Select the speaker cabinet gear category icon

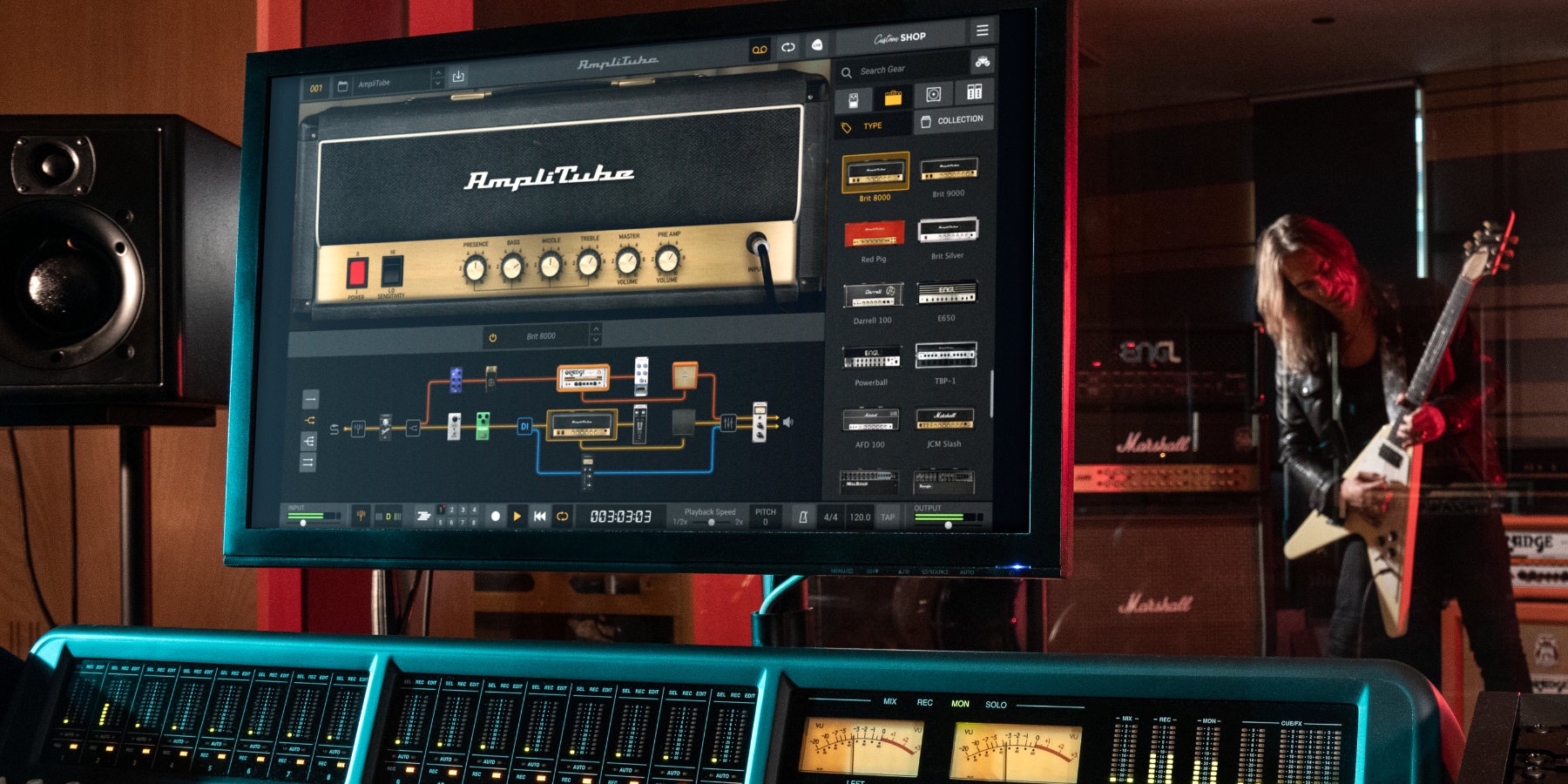tap(933, 95)
